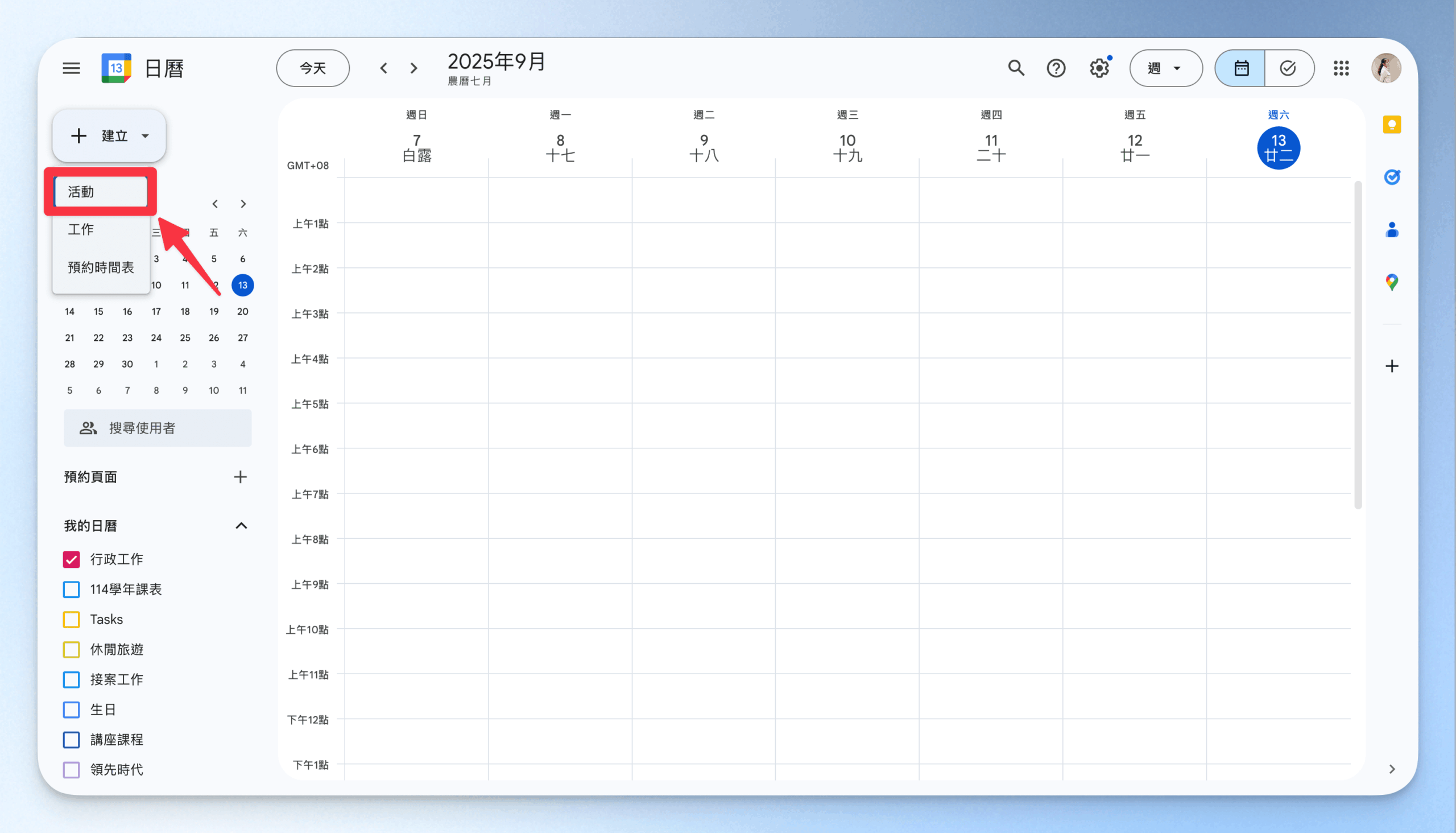Switch to Tasks view check icon
Screen dimensions: 1456x833
[x=1288, y=68]
